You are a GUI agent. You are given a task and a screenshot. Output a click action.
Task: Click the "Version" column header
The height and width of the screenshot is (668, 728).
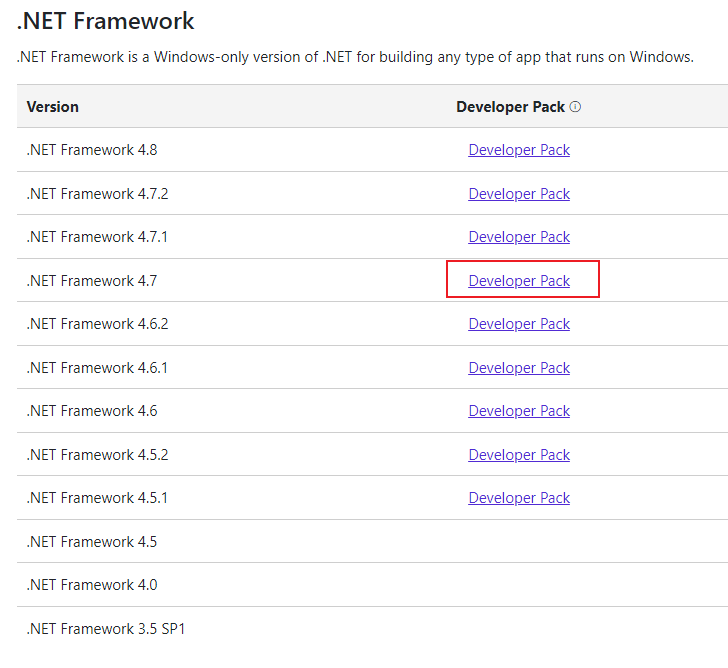click(52, 107)
